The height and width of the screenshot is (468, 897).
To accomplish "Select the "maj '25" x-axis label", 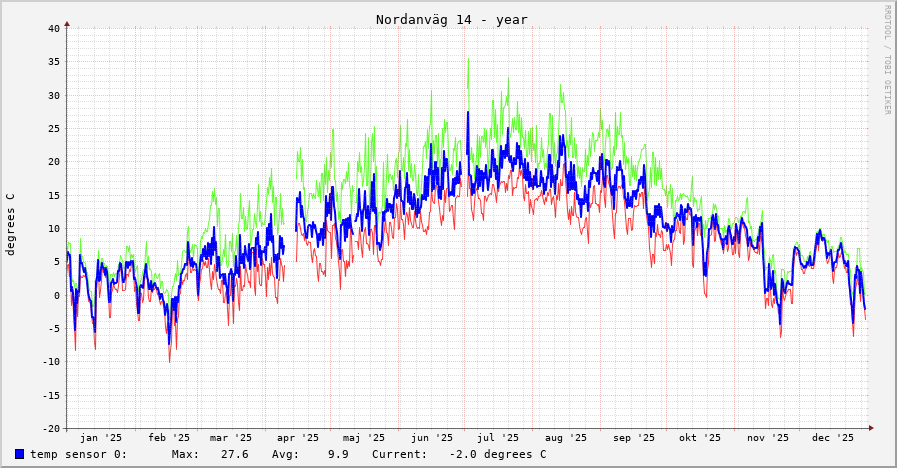I will (x=363, y=438).
